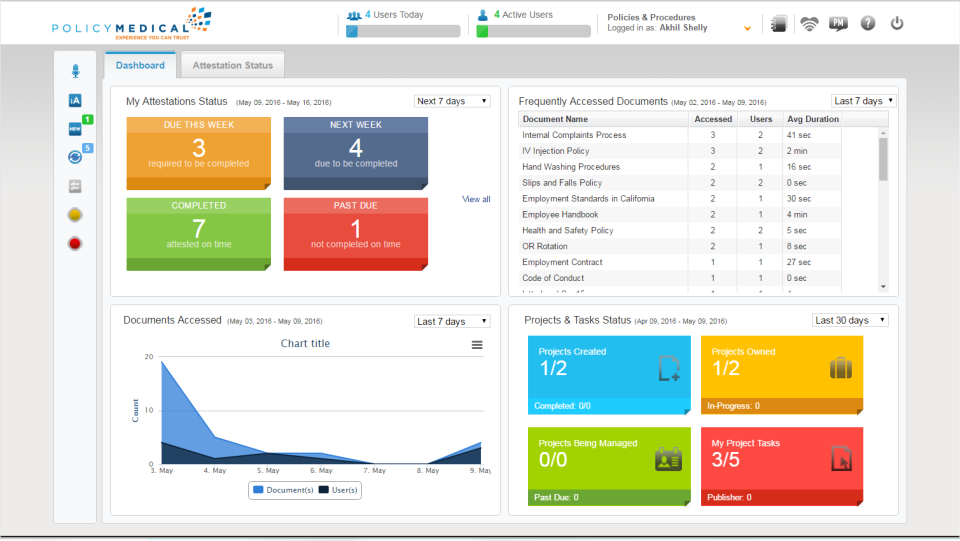Open the 'Next 7 days' attestations dropdown
960x541 pixels.
pos(452,101)
